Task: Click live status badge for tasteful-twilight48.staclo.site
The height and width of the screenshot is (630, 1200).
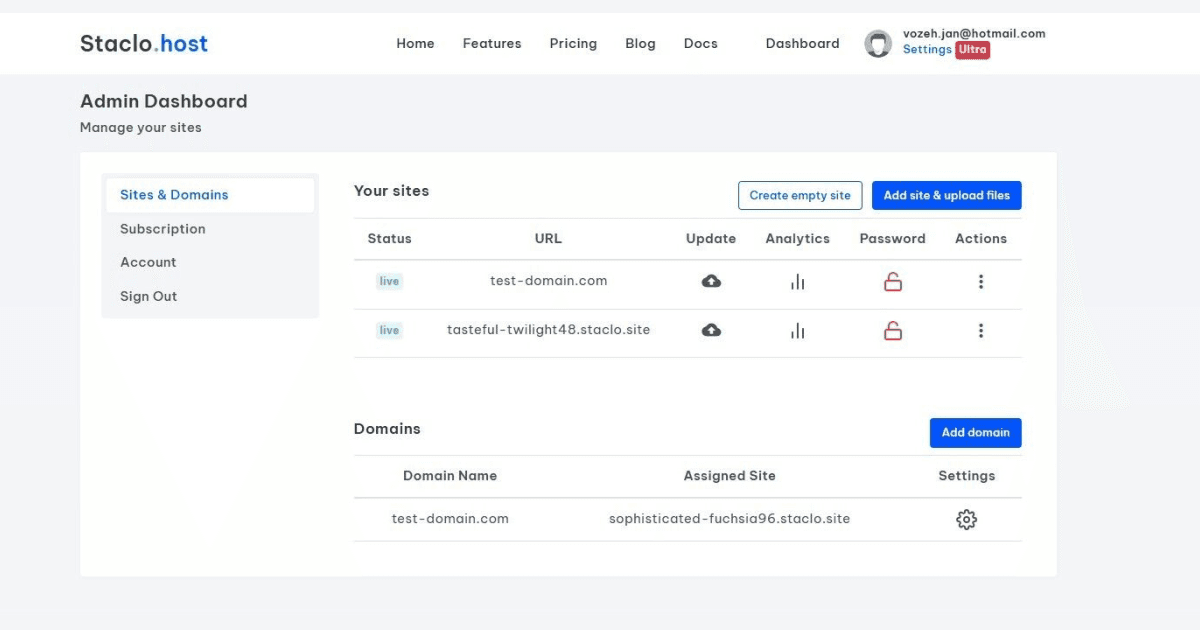Action: (389, 330)
